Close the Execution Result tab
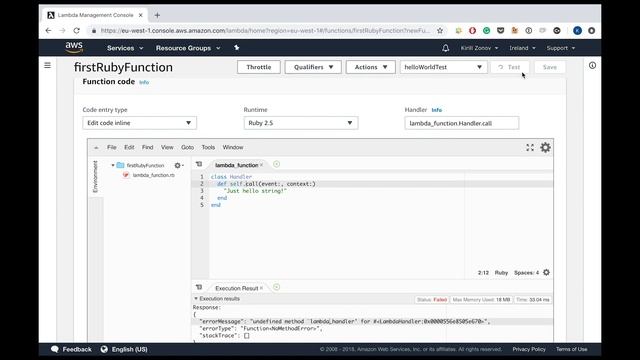Screen dimensions: 640x360 [x=262, y=288]
